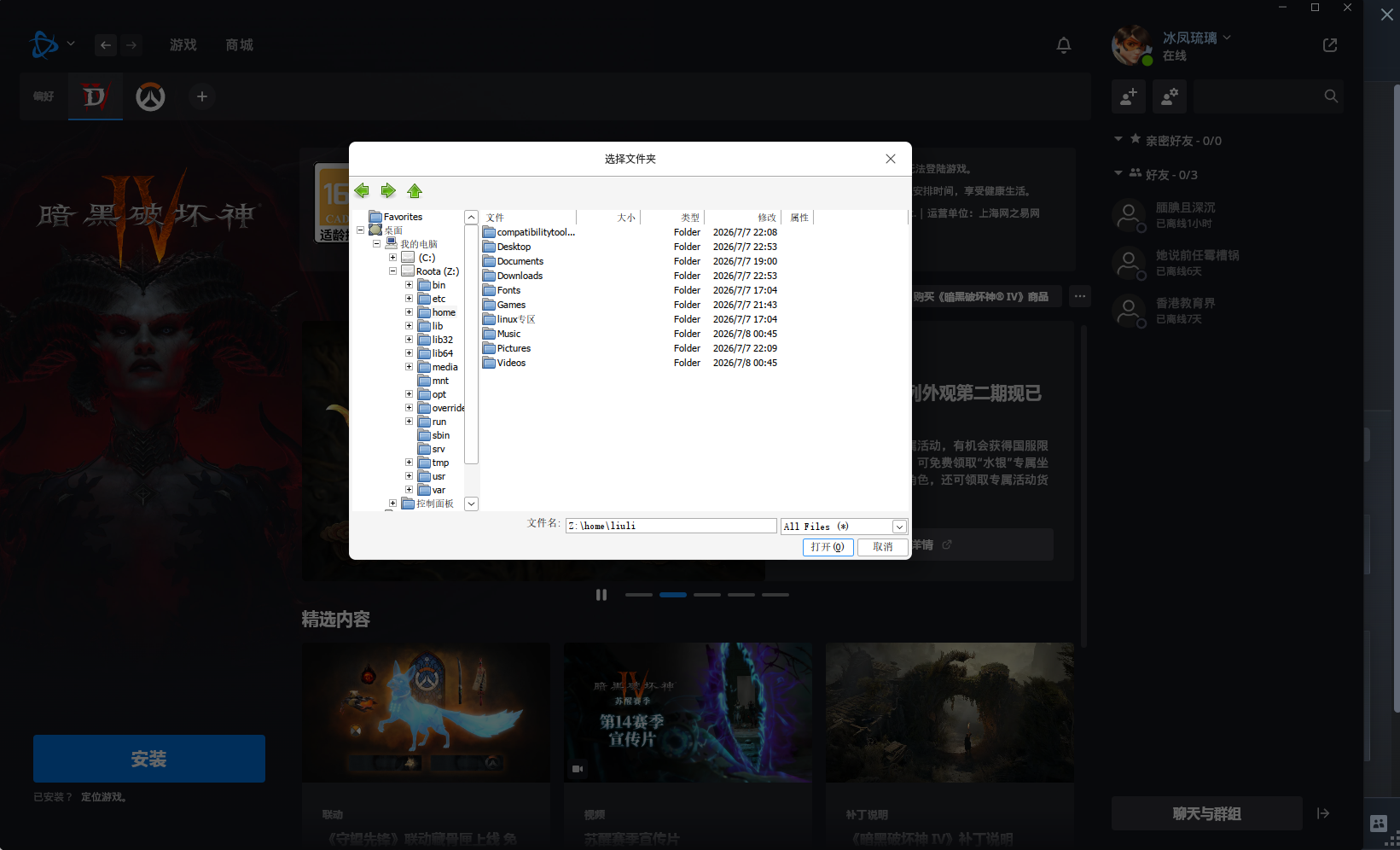
Task: Add a favorite game with plus icon
Action: click(202, 96)
